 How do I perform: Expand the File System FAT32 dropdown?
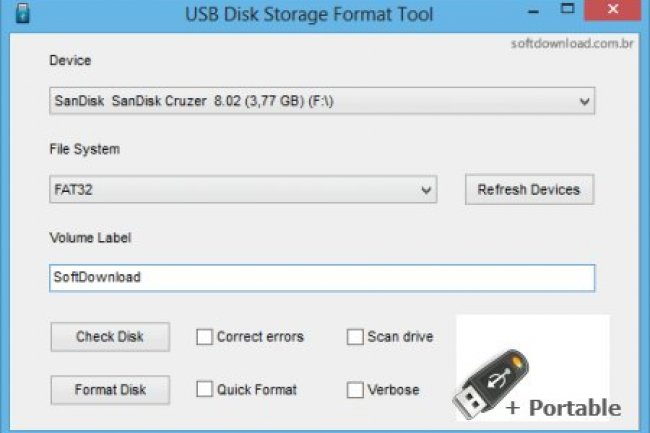point(243,189)
